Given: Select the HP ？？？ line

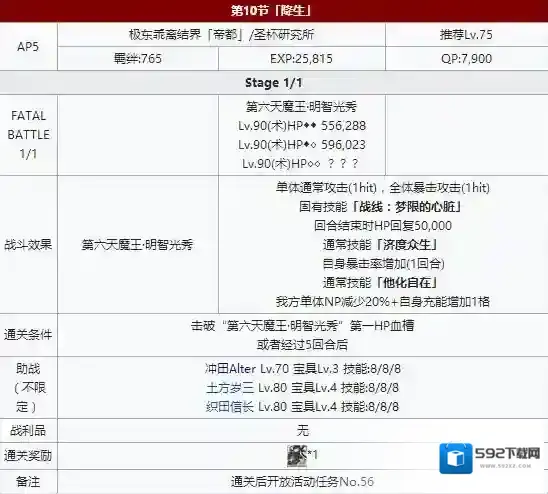Looking at the screenshot, I should pos(301,163).
